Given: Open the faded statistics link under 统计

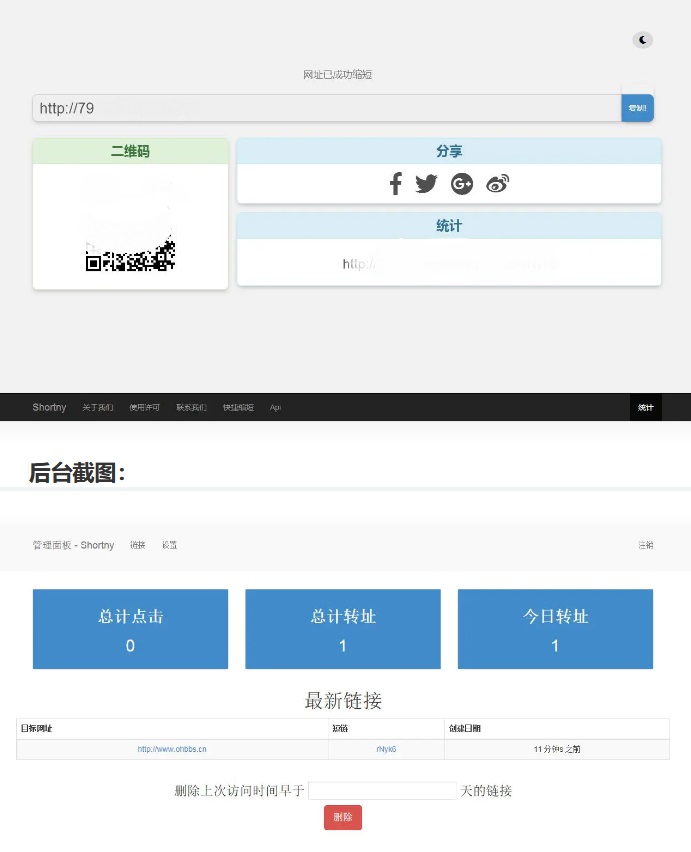Looking at the screenshot, I should click(x=449, y=264).
